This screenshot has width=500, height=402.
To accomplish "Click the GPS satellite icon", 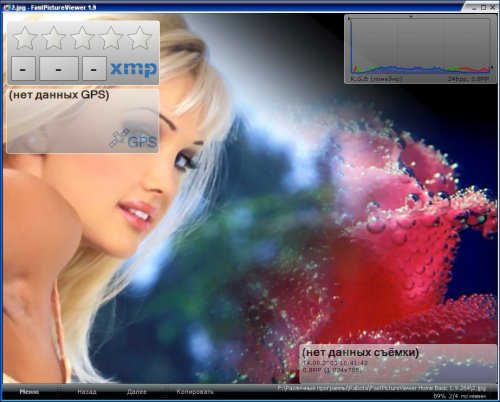I will coord(133,139).
